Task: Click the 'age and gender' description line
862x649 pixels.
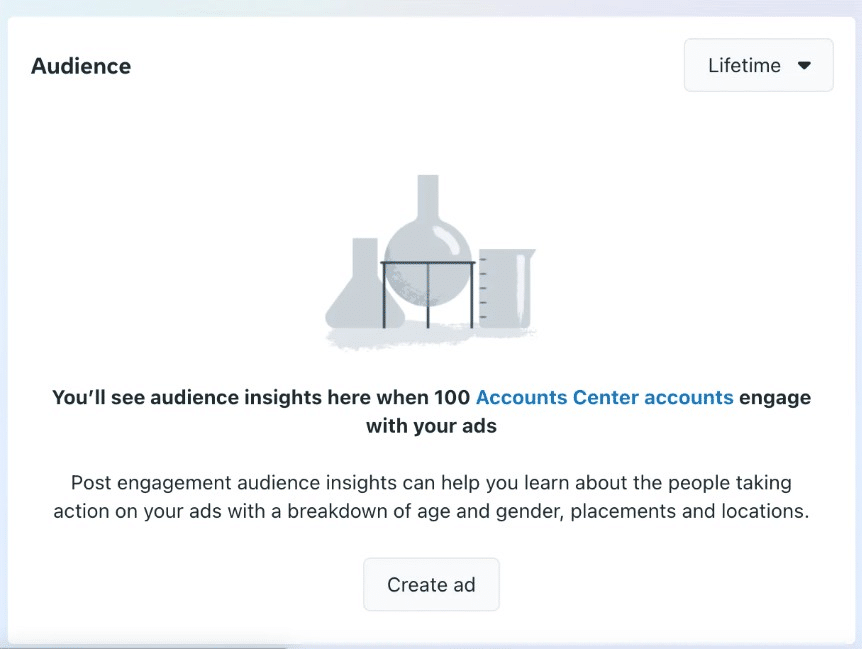Action: click(431, 511)
